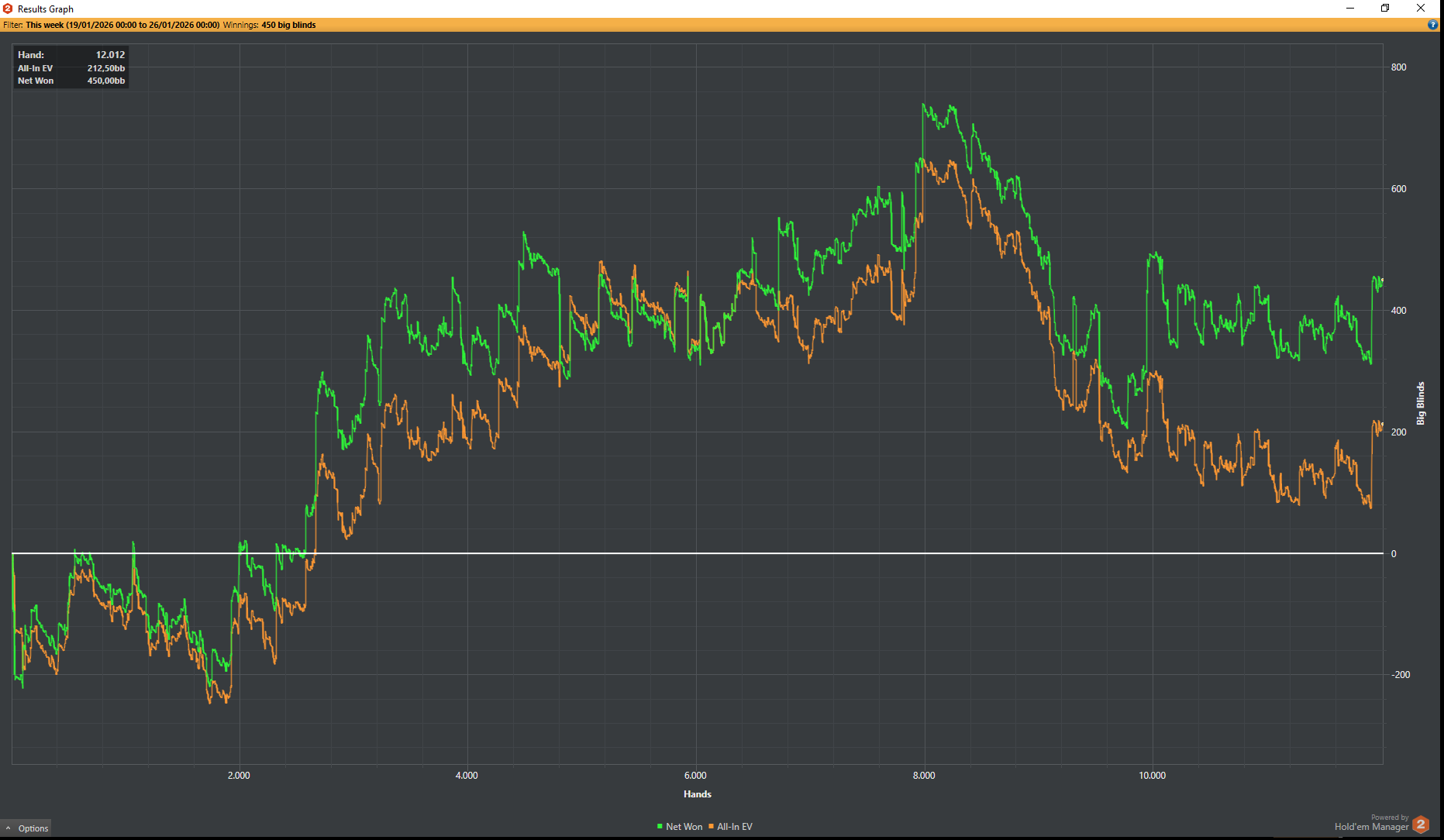The width and height of the screenshot is (1444, 840).
Task: Click the Hand 12.012 value
Action: [x=110, y=55]
